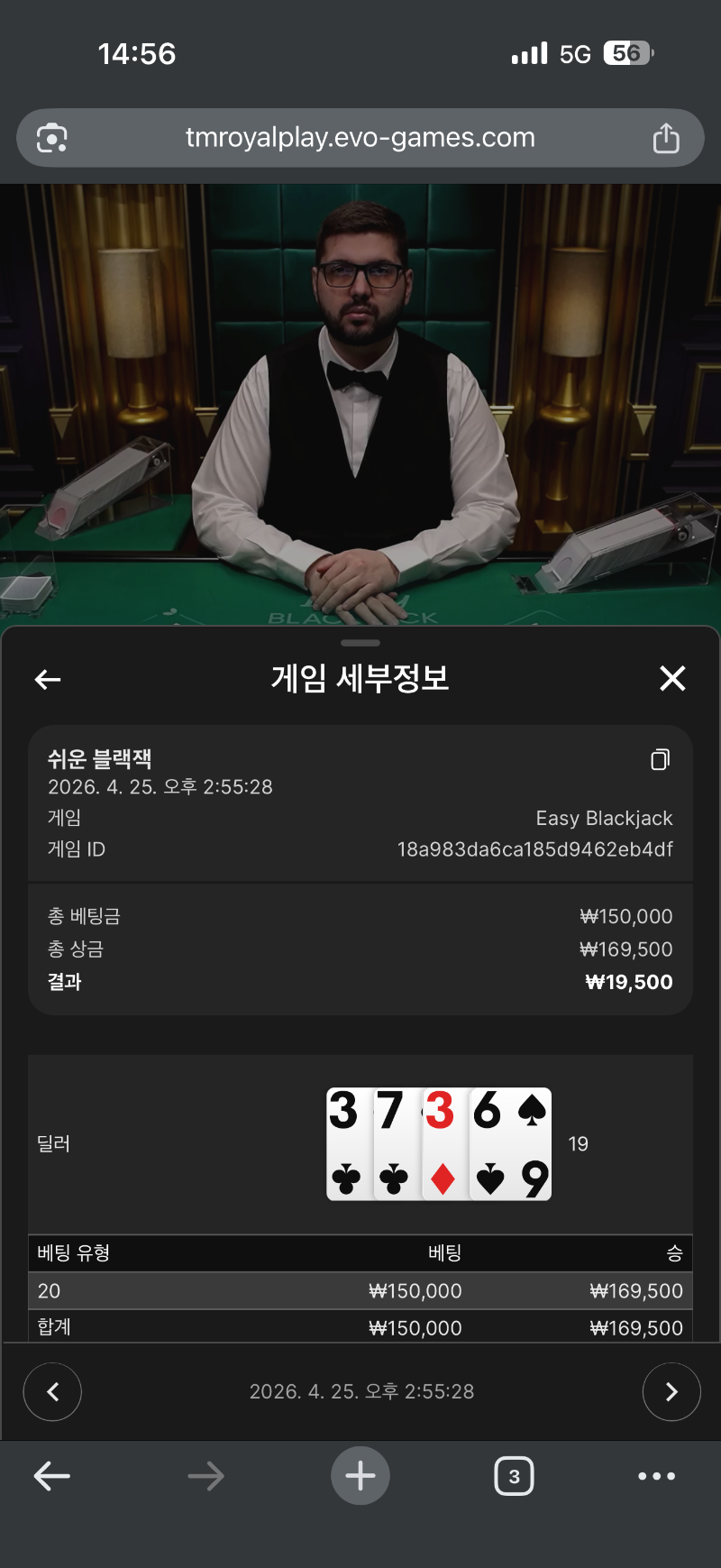Tap the date label between round arrows
This screenshot has height=1568, width=721.
coord(361,1392)
